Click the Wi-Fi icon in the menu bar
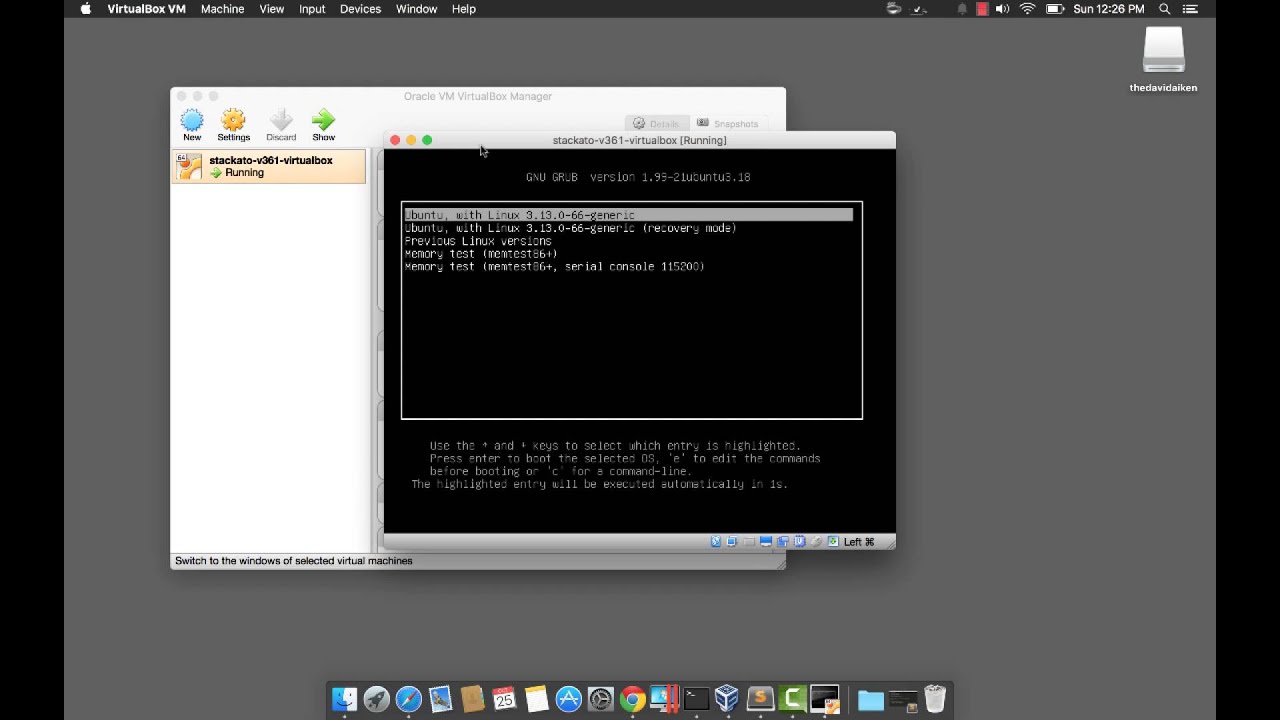The height and width of the screenshot is (720, 1280). (1028, 9)
